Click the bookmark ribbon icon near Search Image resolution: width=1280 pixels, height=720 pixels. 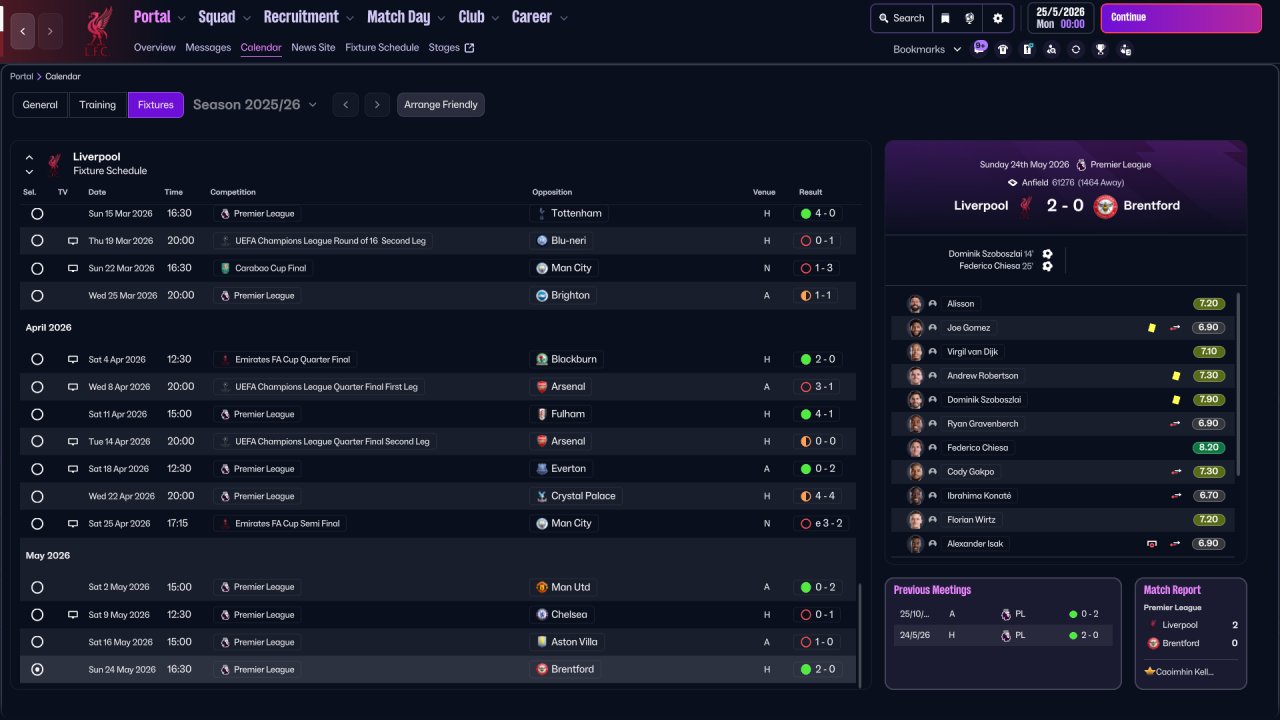tap(945, 18)
